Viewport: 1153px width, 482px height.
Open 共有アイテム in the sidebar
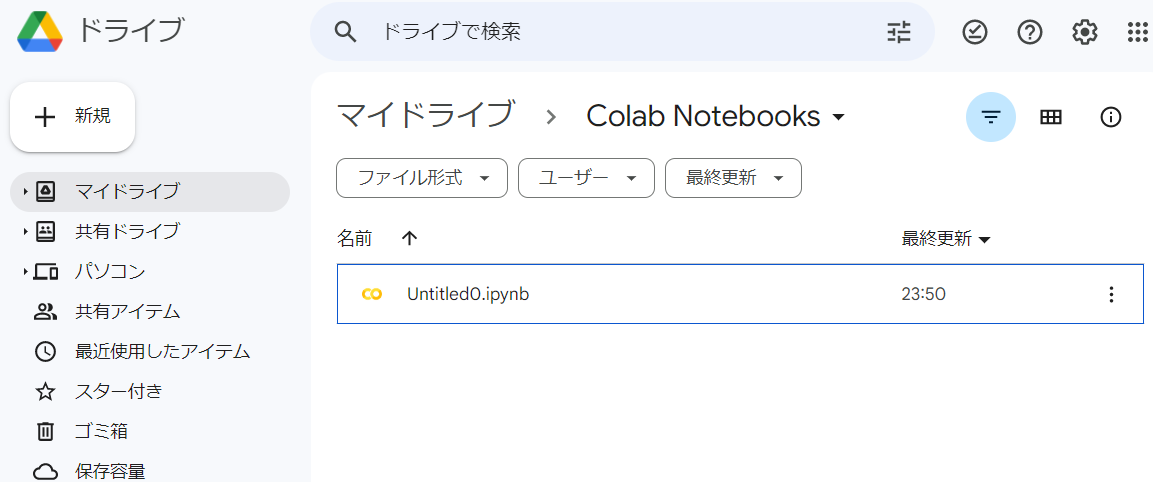tap(127, 311)
